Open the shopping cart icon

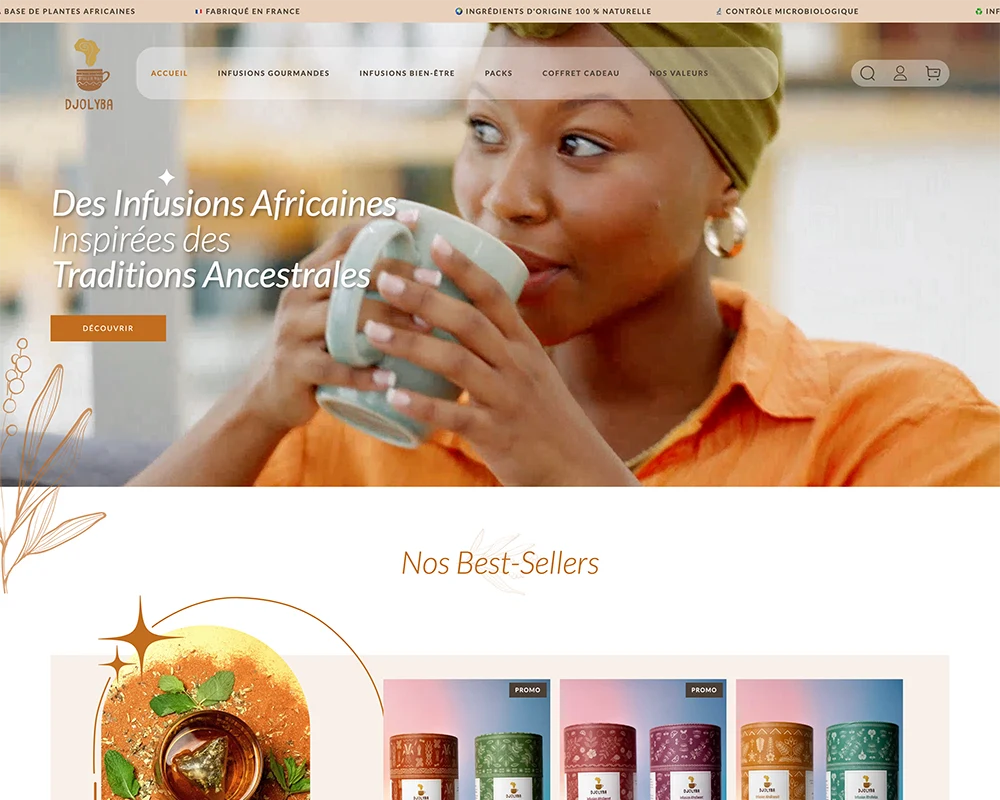coord(933,73)
